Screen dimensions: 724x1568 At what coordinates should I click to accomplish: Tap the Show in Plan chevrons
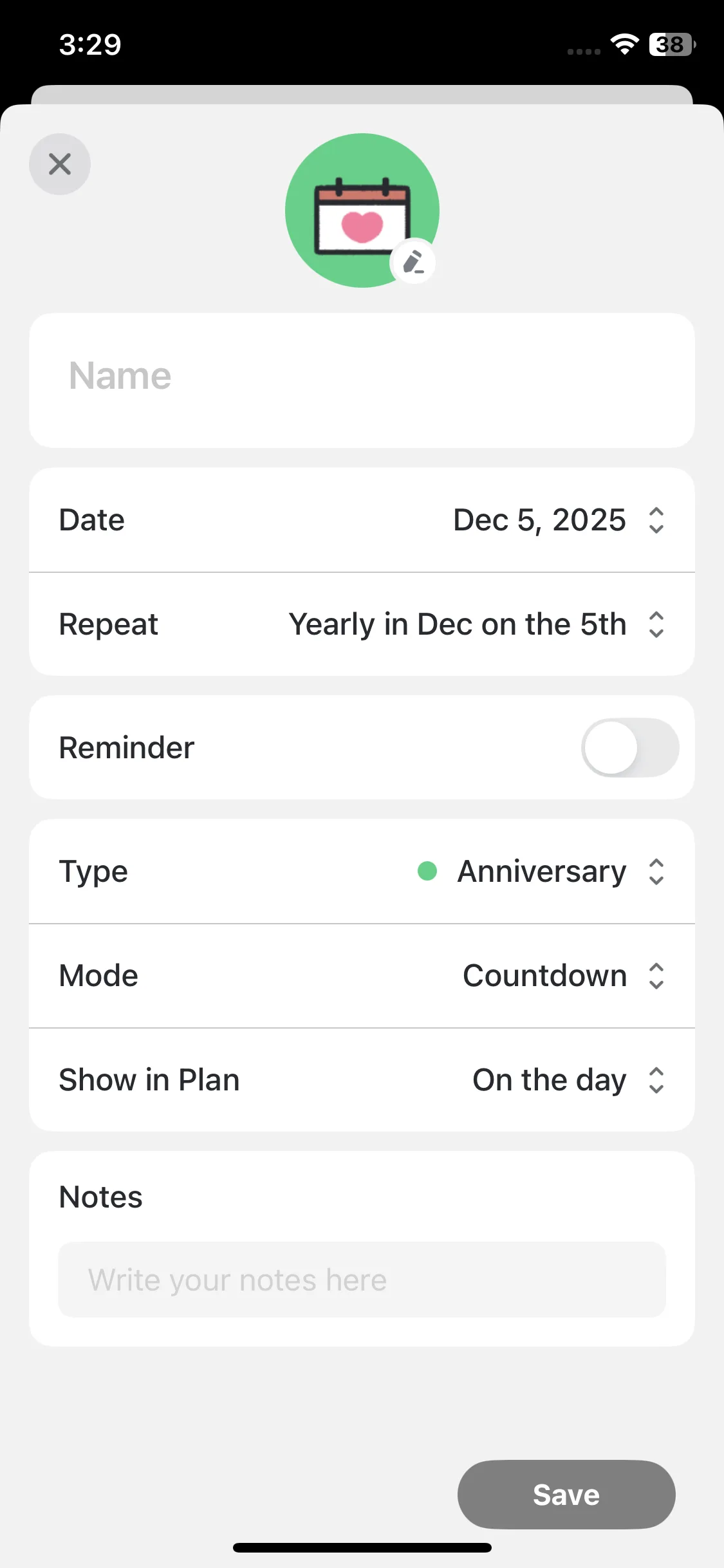(x=656, y=1080)
